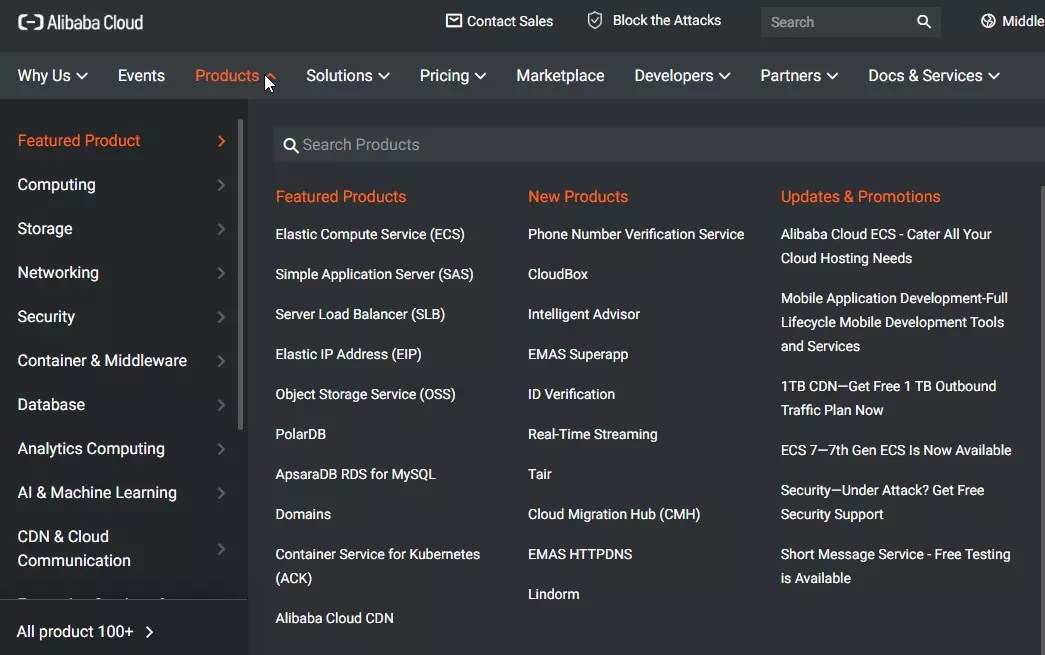Click the shield icon for Block the Attacks
1045x655 pixels.
[x=593, y=19]
